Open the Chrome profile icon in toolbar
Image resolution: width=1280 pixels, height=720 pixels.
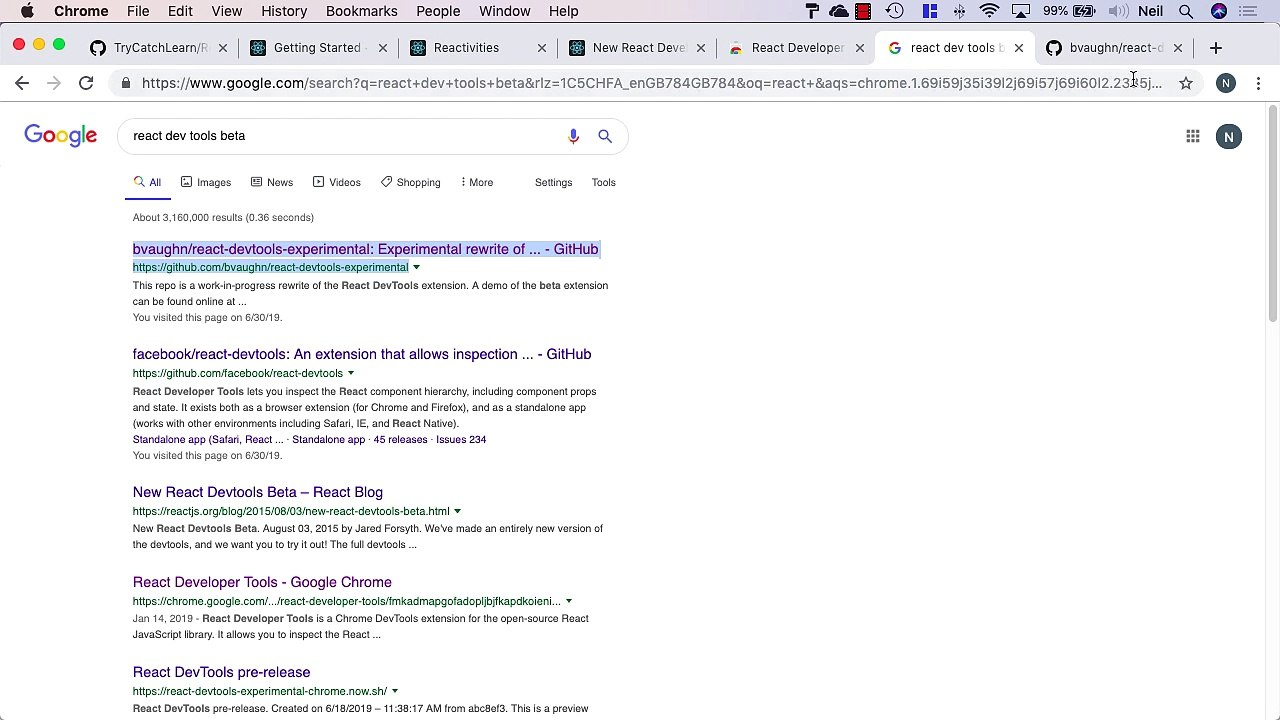1225,83
